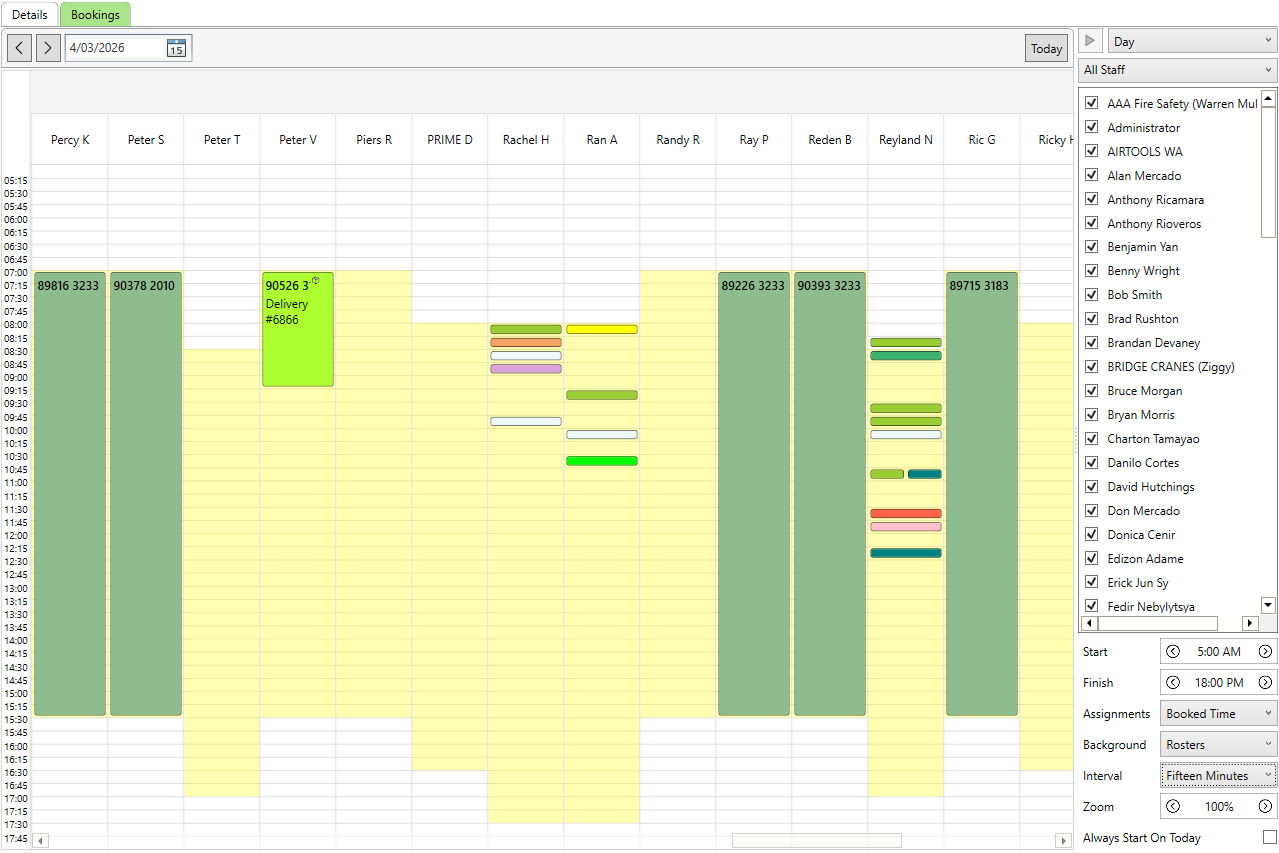Go to next day arrow button

(48, 48)
